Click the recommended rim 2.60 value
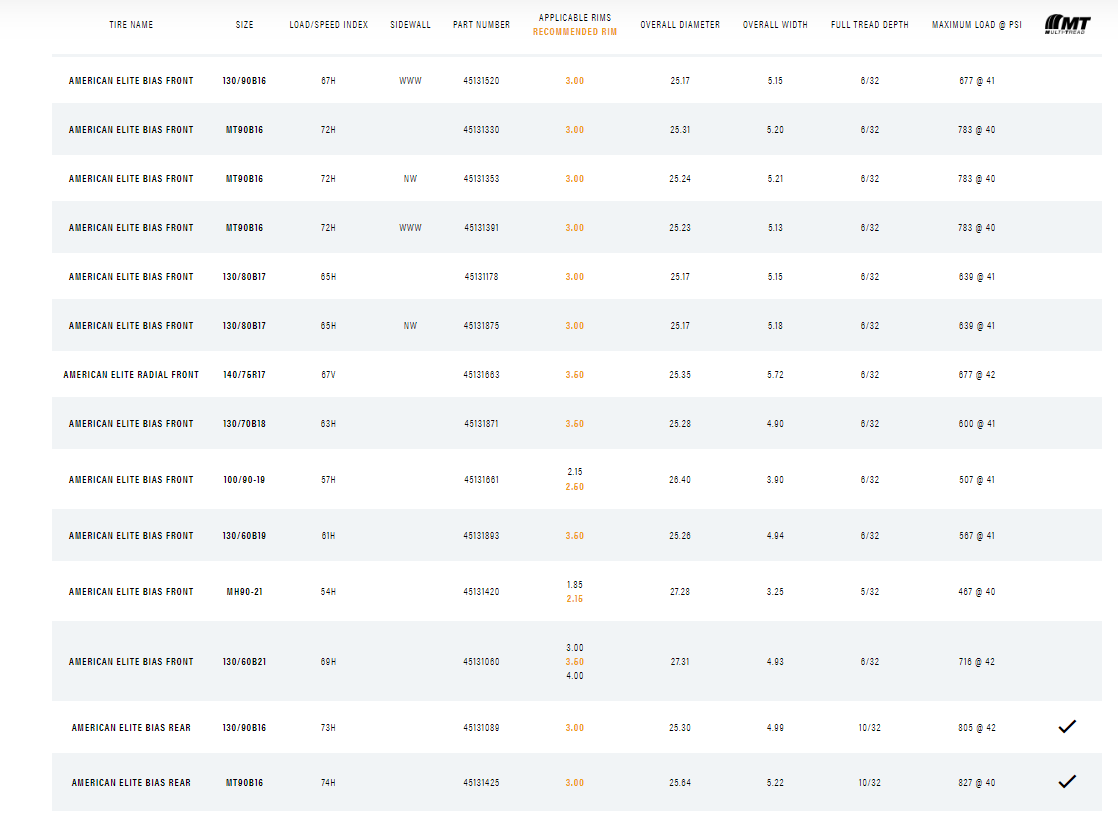 (574, 487)
